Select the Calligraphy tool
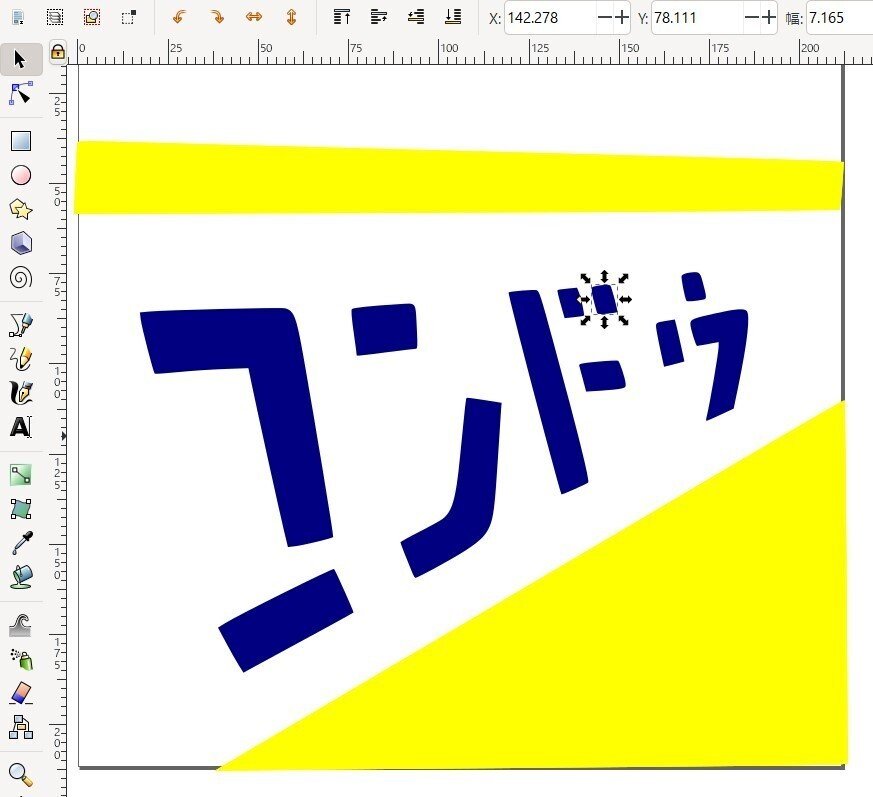 (21, 393)
